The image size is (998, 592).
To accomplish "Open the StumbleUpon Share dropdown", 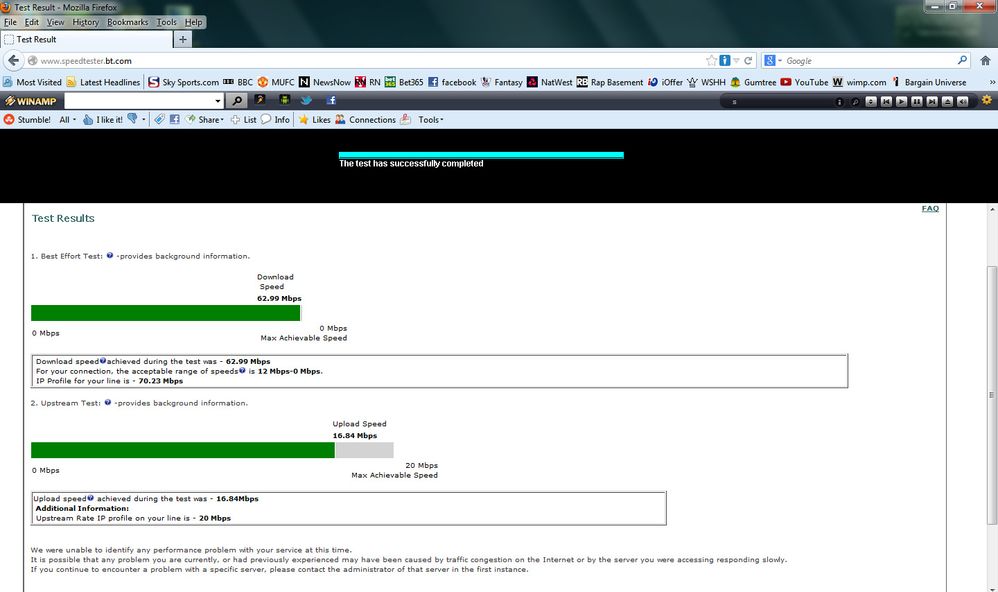I will (205, 119).
